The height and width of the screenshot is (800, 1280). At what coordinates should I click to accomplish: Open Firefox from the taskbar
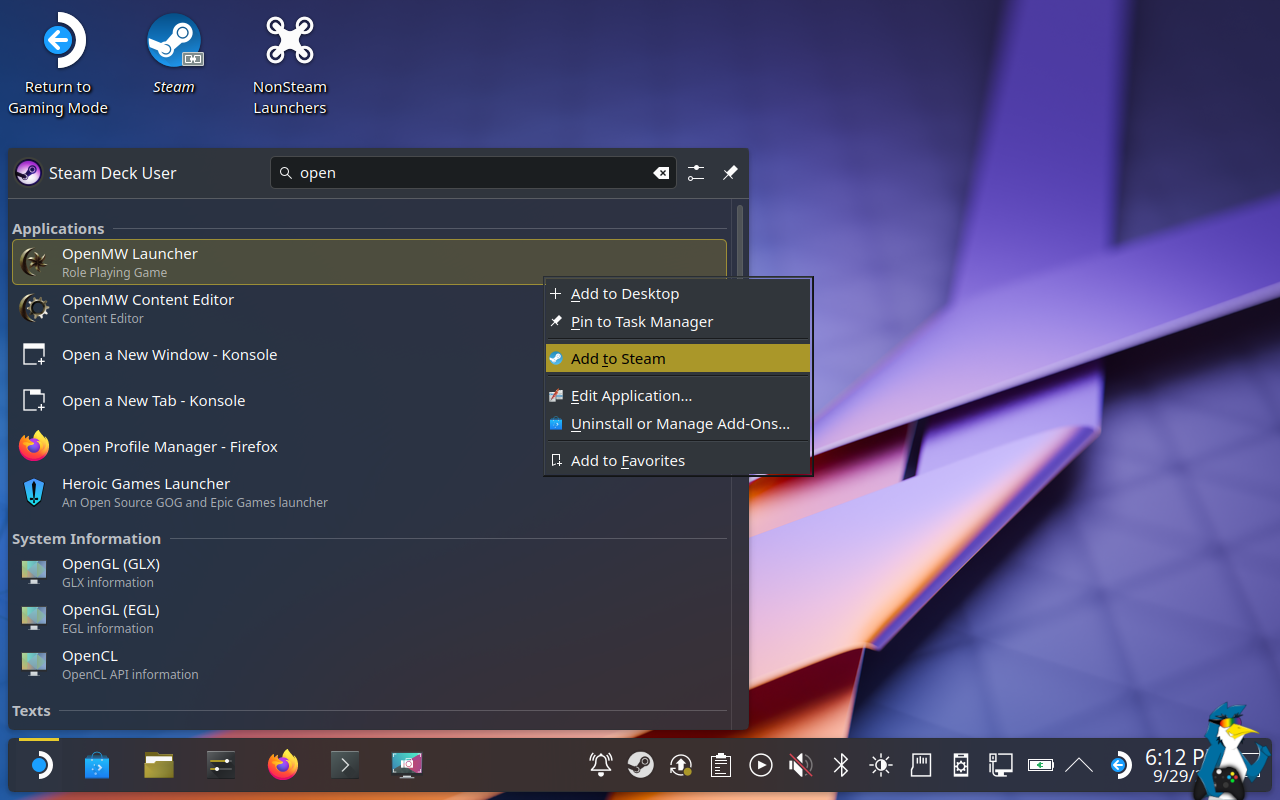[x=283, y=766]
